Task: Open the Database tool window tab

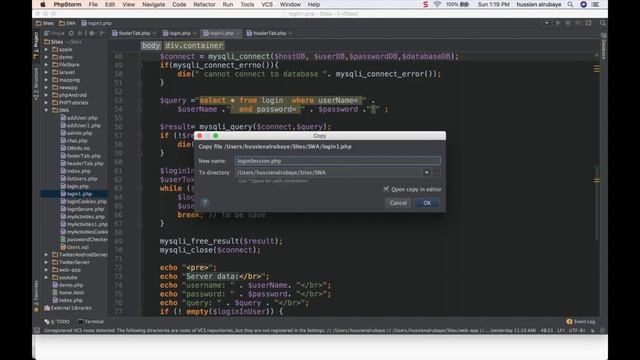Action: pos(603,47)
